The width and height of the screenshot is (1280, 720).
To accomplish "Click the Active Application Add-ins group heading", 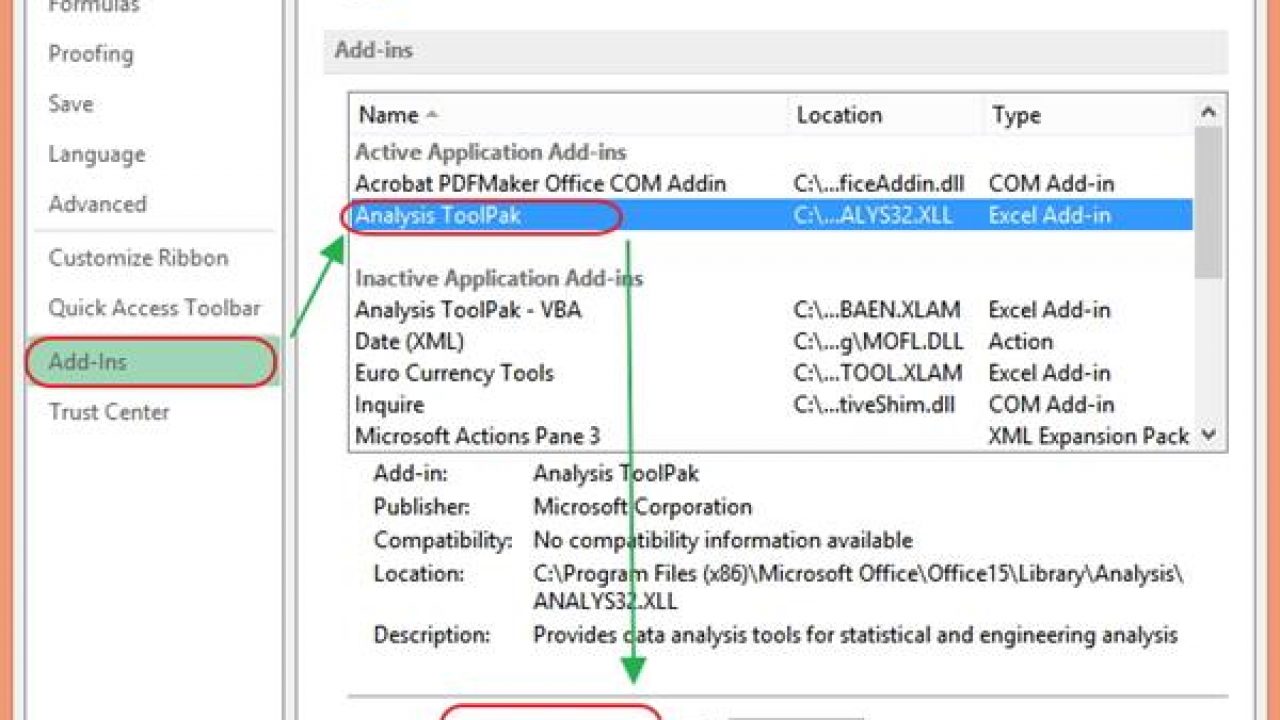I will [x=491, y=152].
